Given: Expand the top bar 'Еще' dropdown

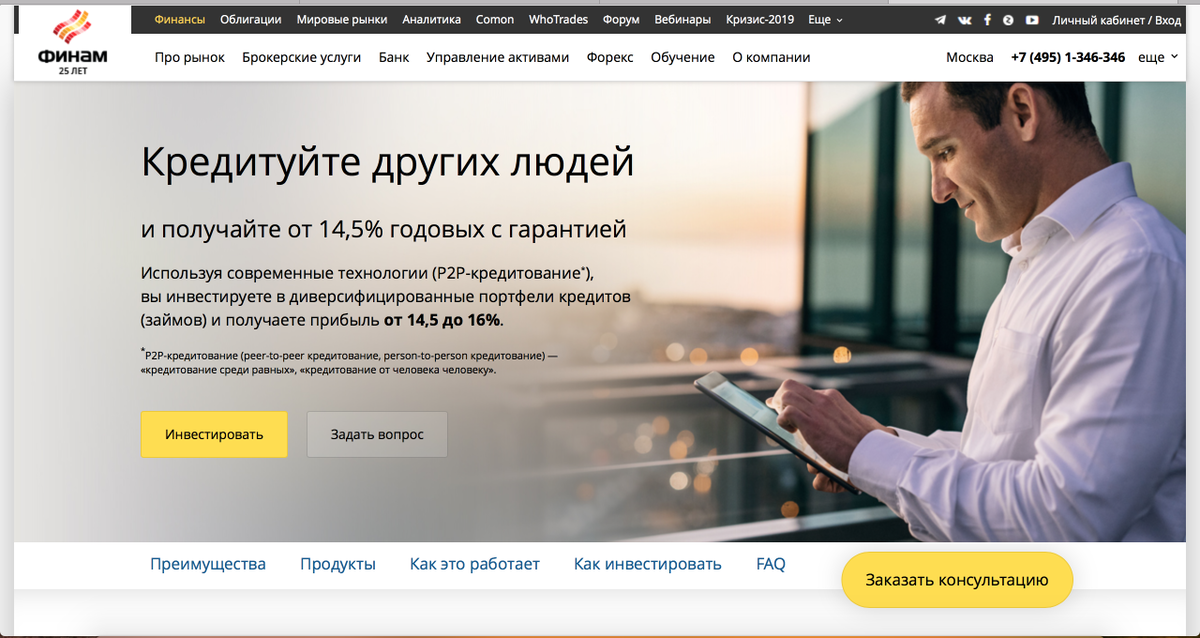Looking at the screenshot, I should [825, 19].
